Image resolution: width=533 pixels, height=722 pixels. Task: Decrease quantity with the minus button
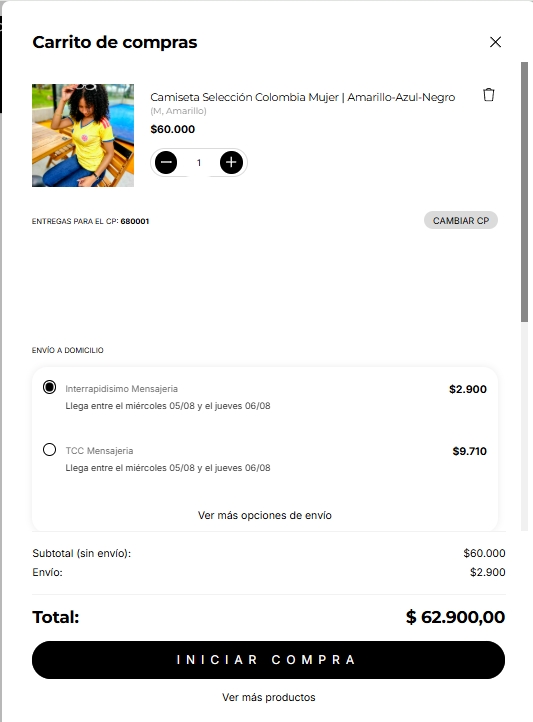click(166, 163)
